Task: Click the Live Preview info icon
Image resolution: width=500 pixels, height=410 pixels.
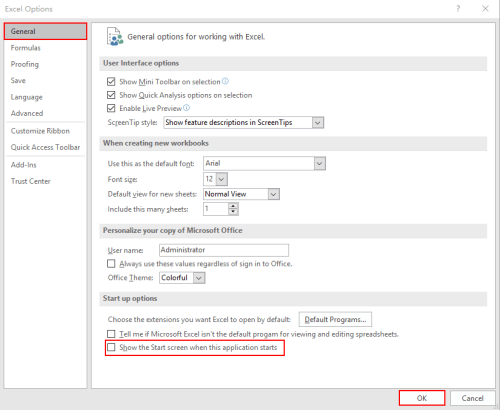Action: 187,108
